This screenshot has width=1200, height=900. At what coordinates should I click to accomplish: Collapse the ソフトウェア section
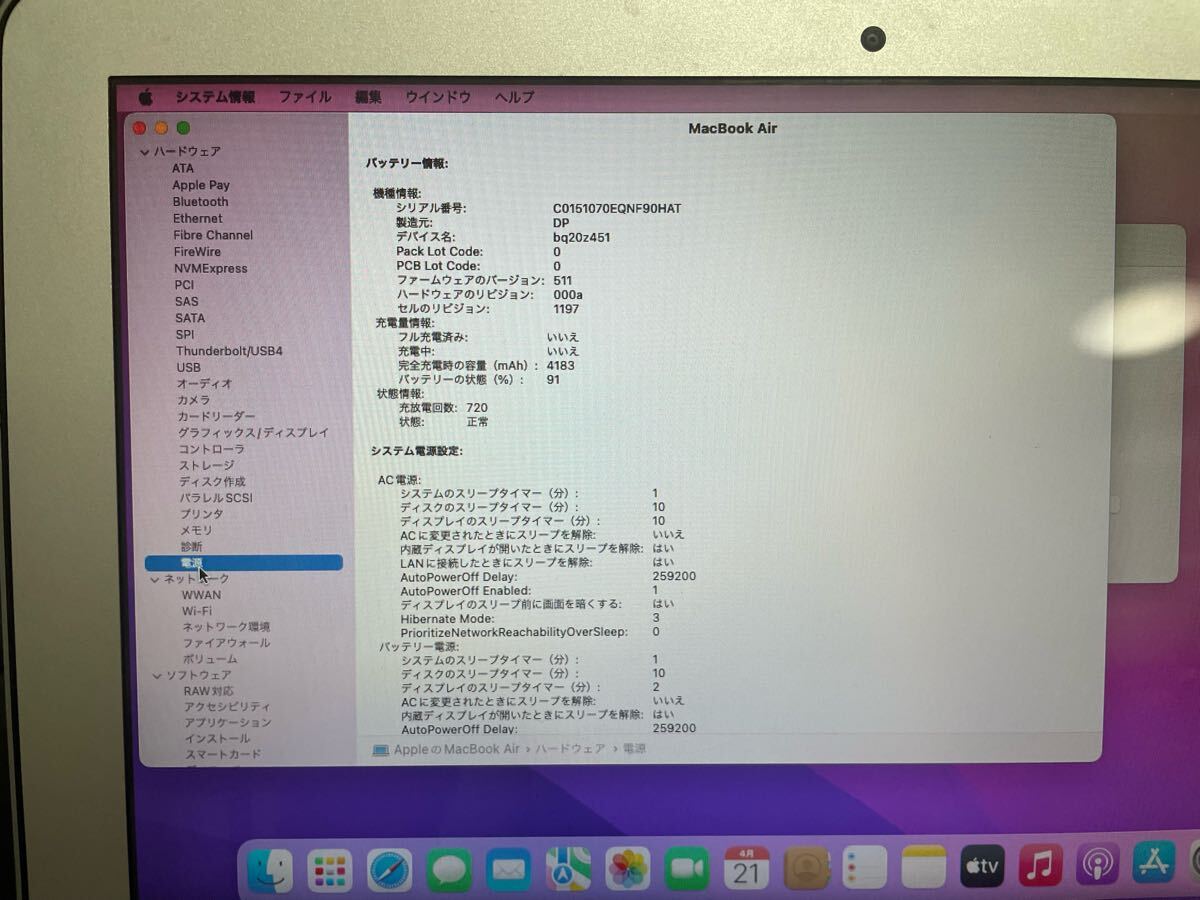(x=157, y=676)
